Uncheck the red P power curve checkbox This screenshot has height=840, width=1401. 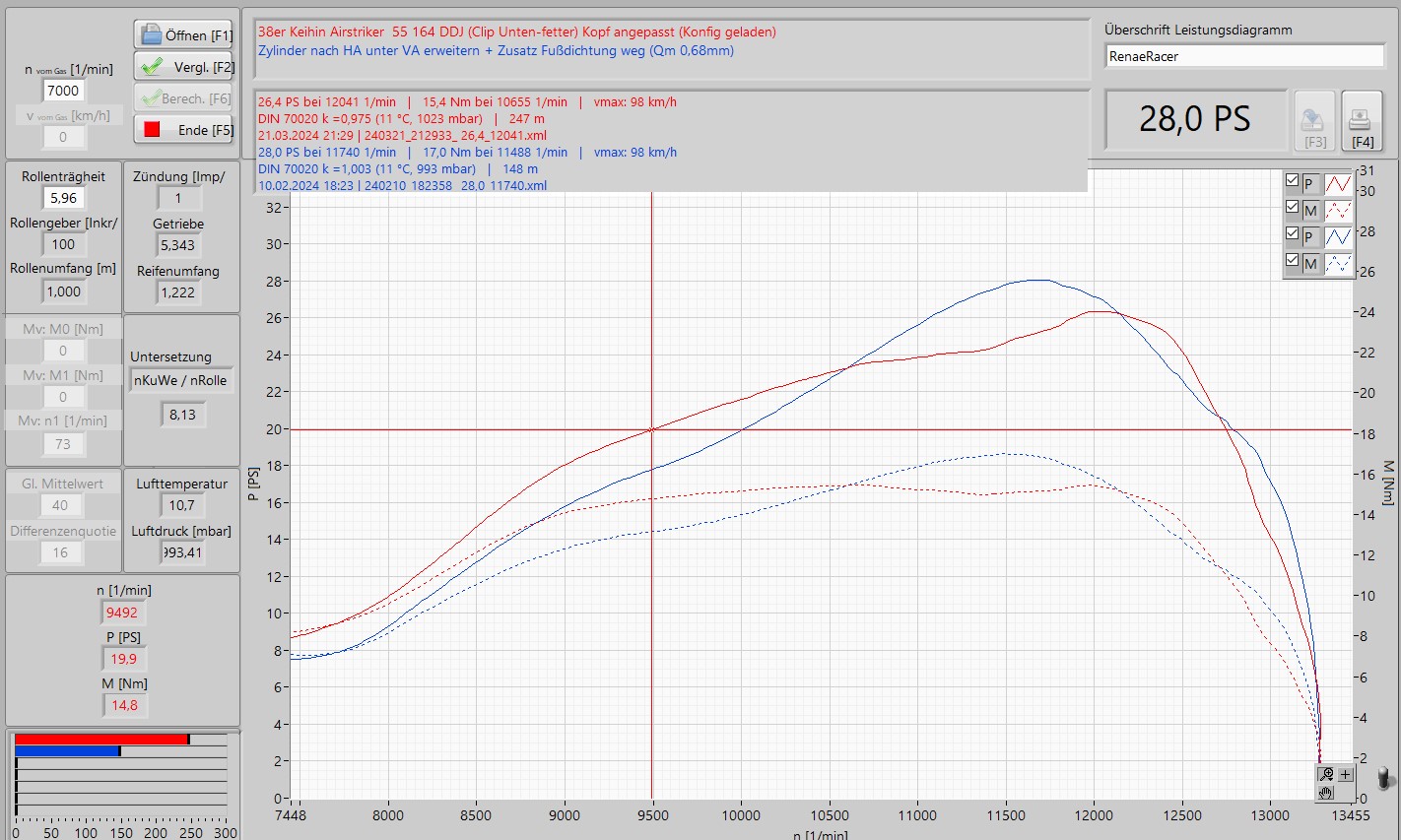(x=1292, y=181)
